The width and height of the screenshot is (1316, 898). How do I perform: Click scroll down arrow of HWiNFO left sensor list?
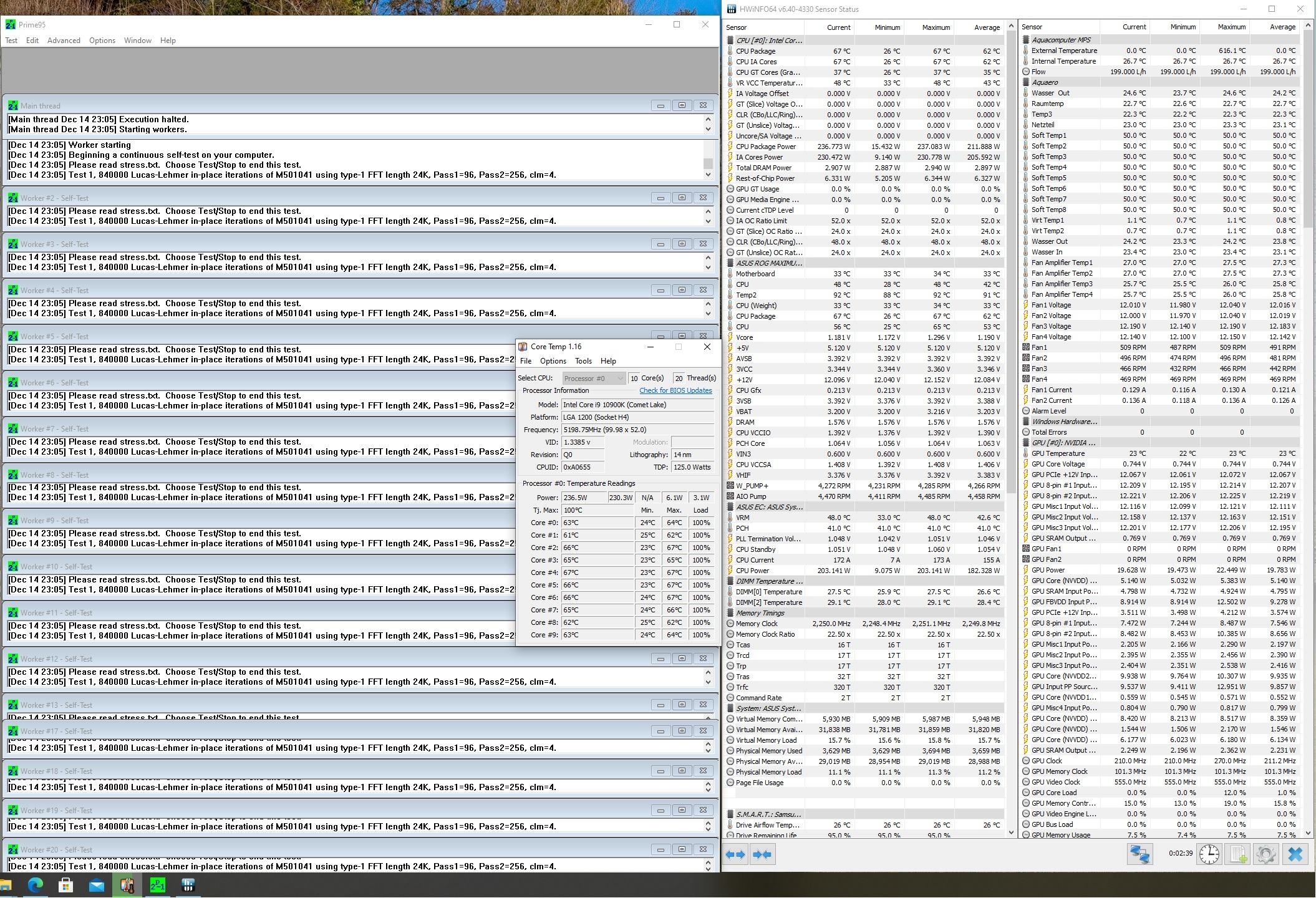tap(1011, 832)
